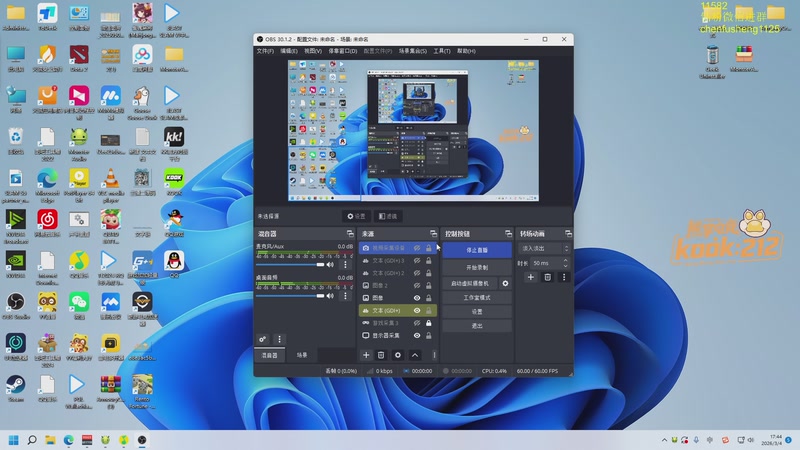Open the 工具(T) menu
Image resolution: width=800 pixels, height=450 pixels.
(442, 51)
